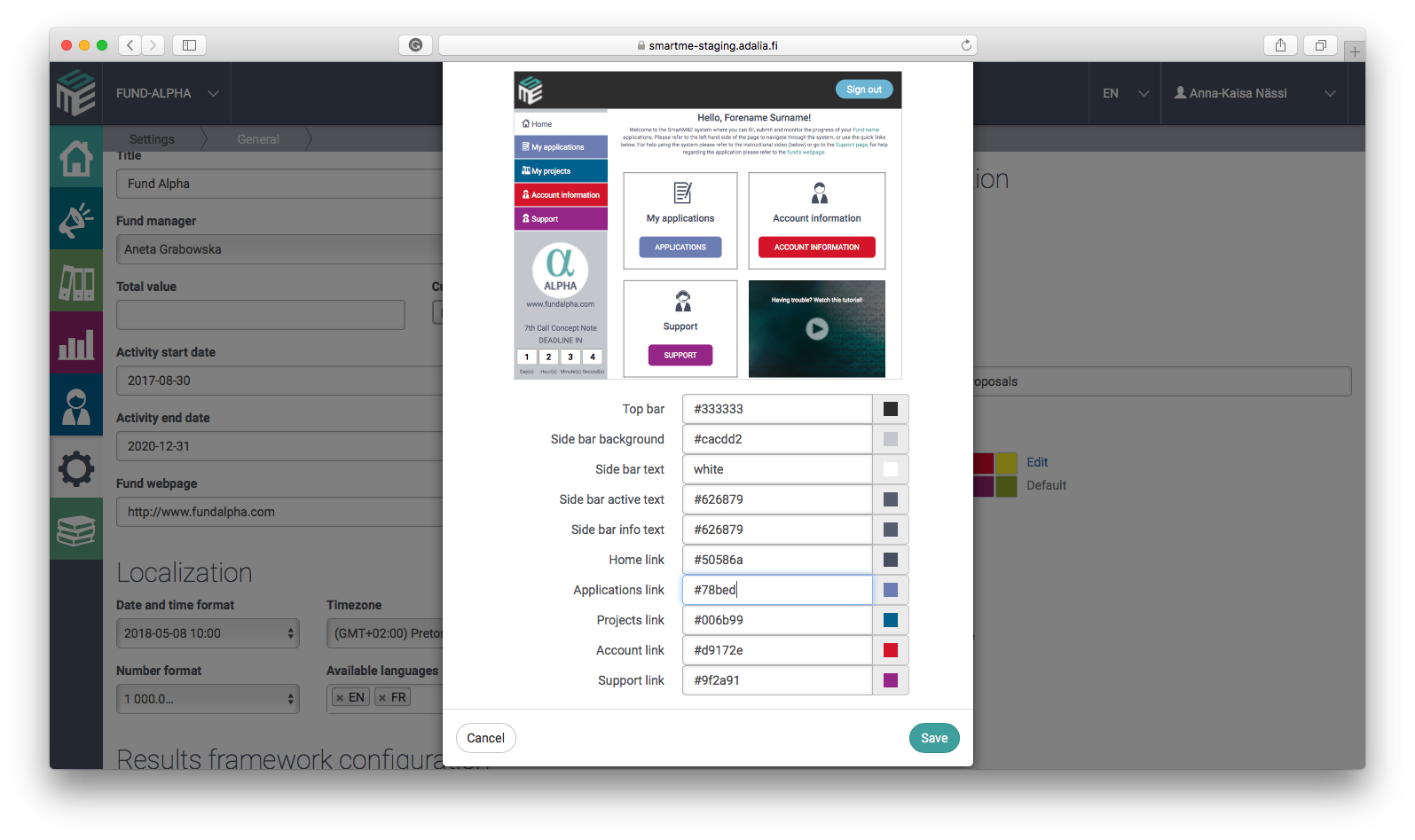This screenshot has width=1415, height=840.
Task: Open the stacked books library sidebar icon
Action: 76,530
